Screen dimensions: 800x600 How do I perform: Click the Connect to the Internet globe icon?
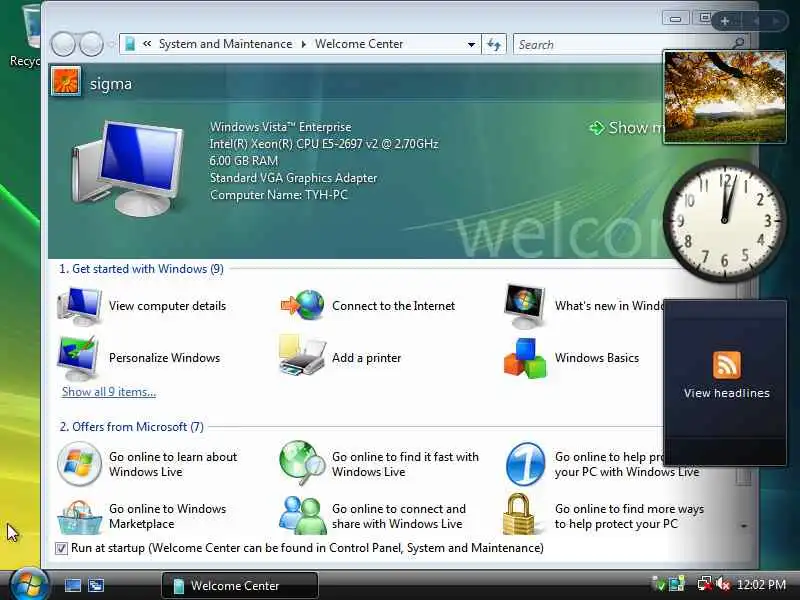(x=303, y=305)
